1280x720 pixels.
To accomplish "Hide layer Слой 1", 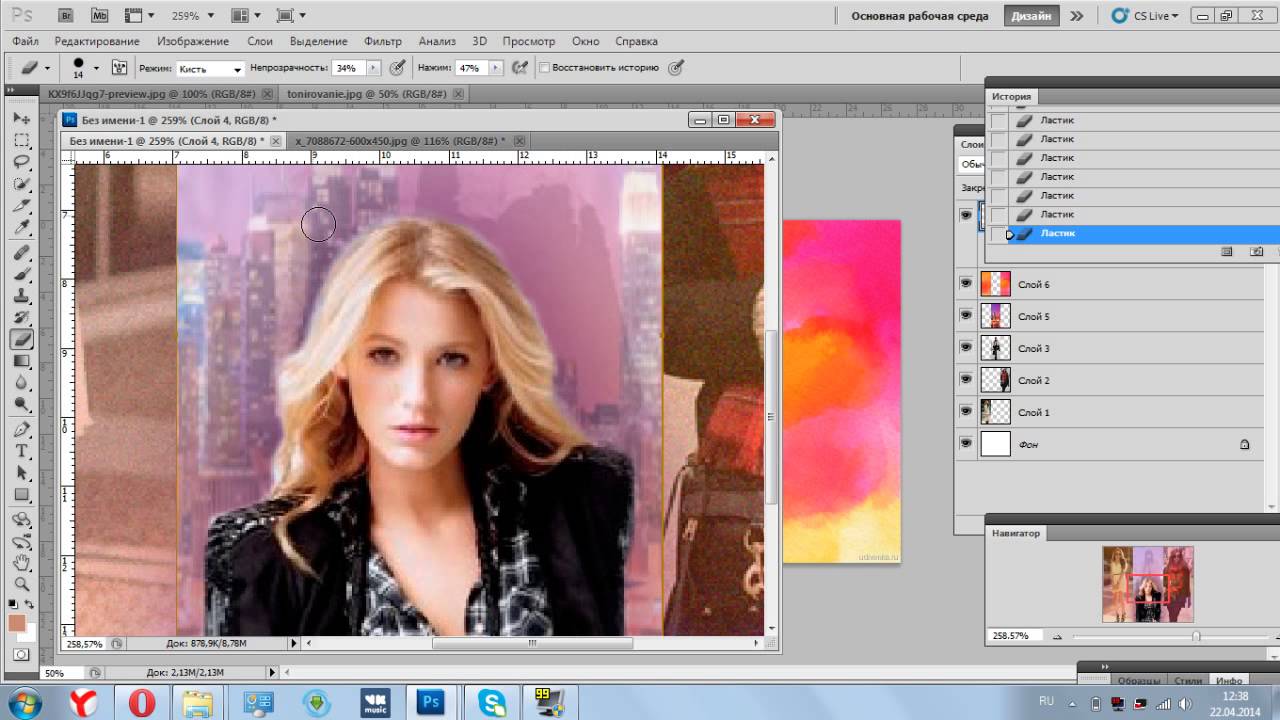I will (966, 412).
